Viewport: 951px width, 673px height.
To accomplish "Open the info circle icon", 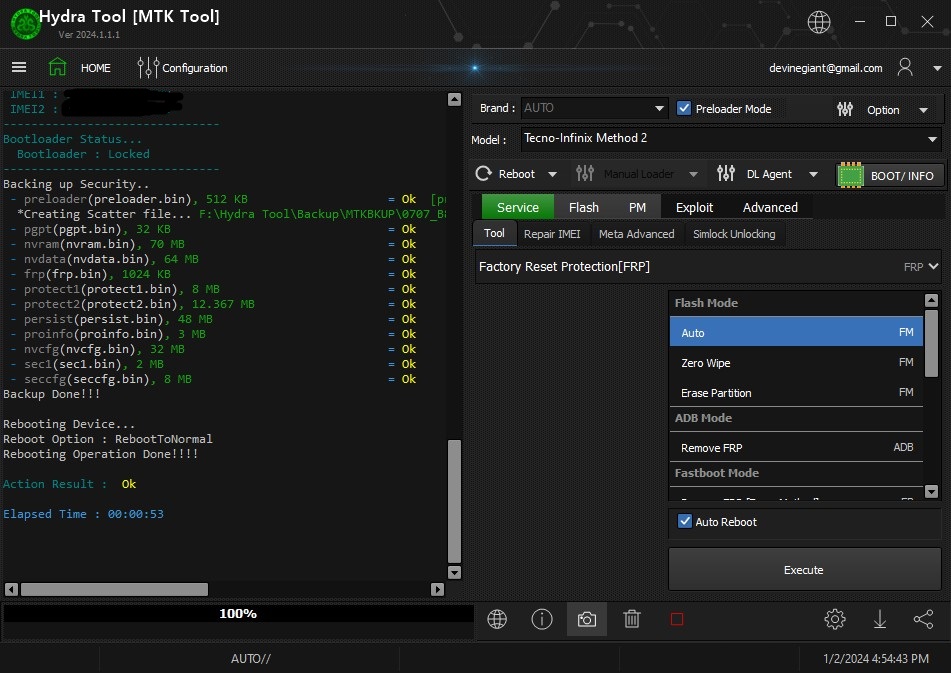I will point(542,619).
